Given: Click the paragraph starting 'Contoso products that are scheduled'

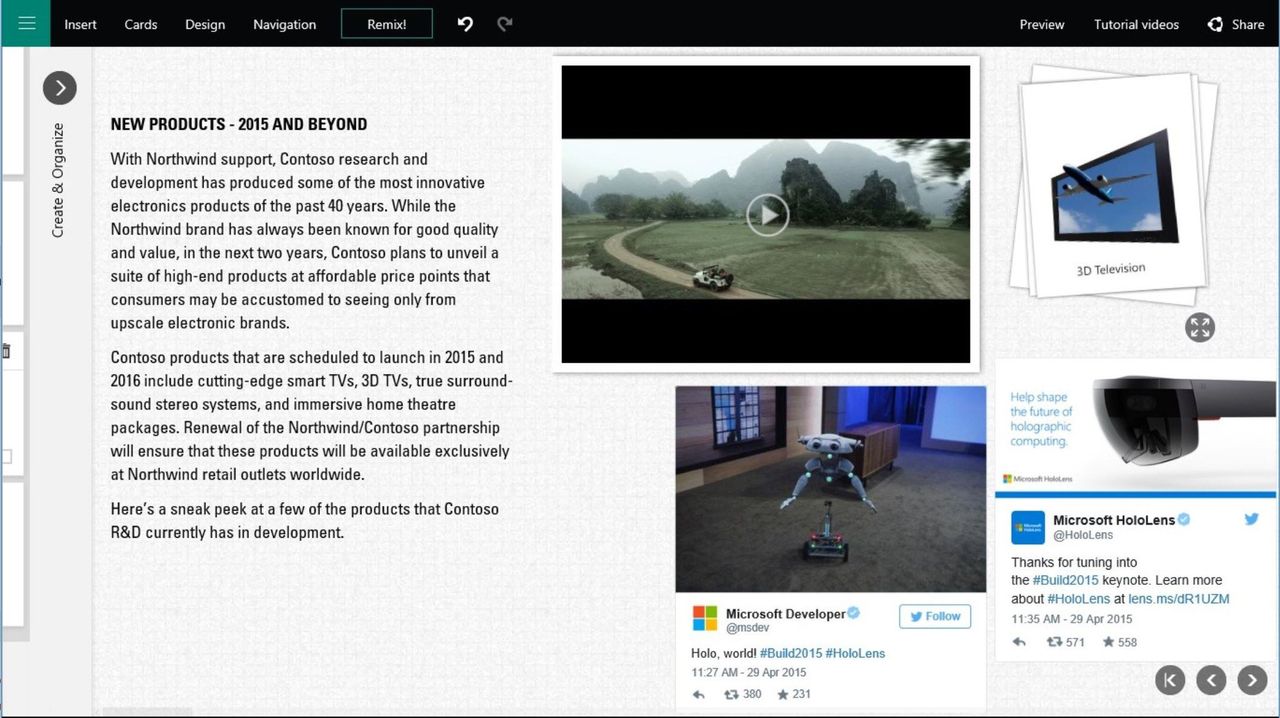Looking at the screenshot, I should [x=311, y=416].
